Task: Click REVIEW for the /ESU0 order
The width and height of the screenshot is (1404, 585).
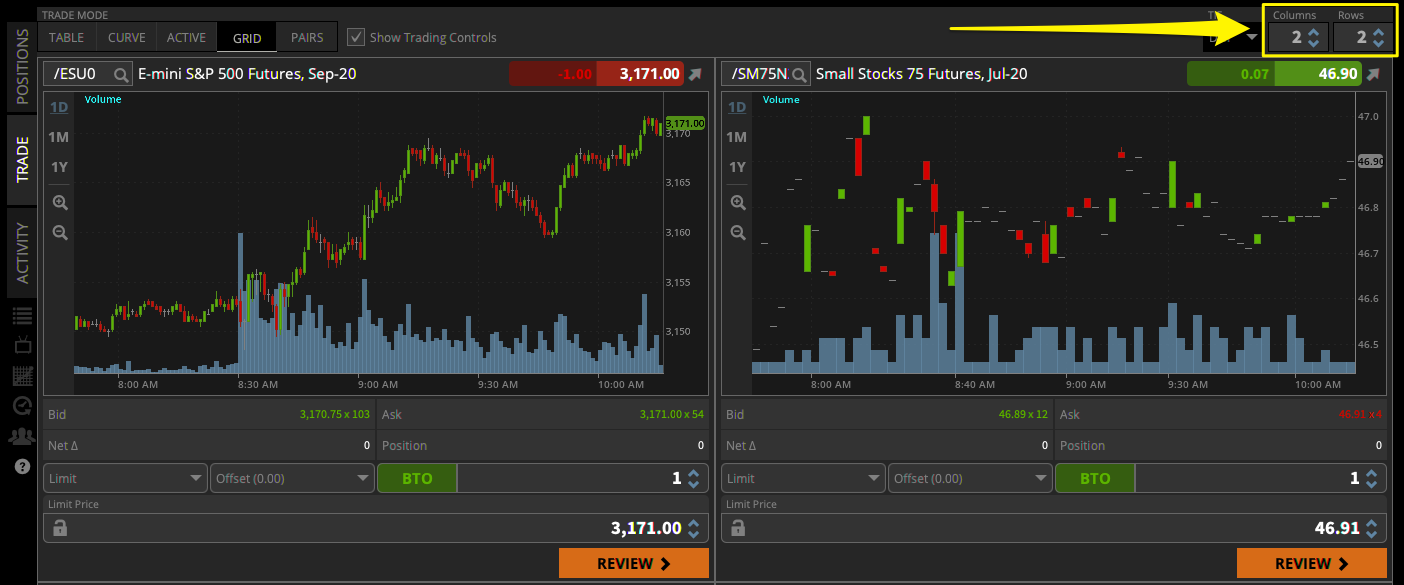Action: (x=633, y=562)
